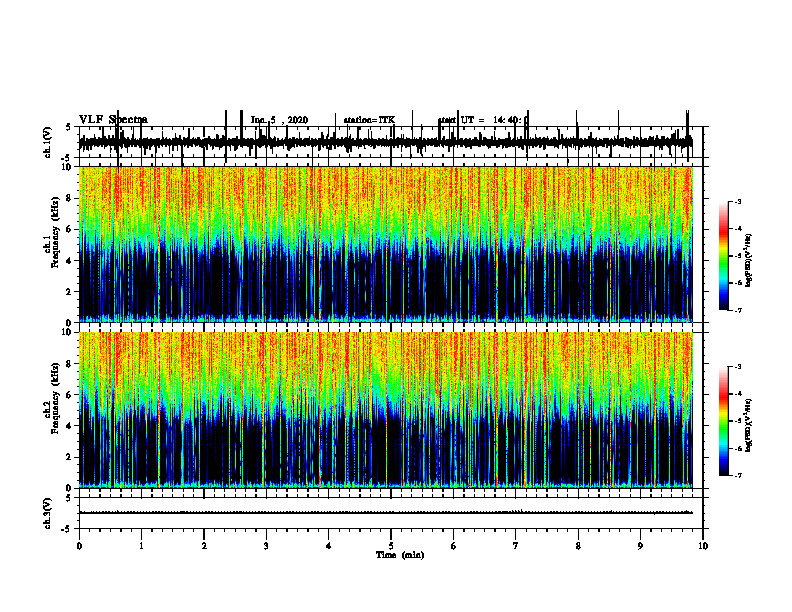Click the date label "Jan. 5, 2020"
This screenshot has width=792, height=612.
tap(279, 120)
